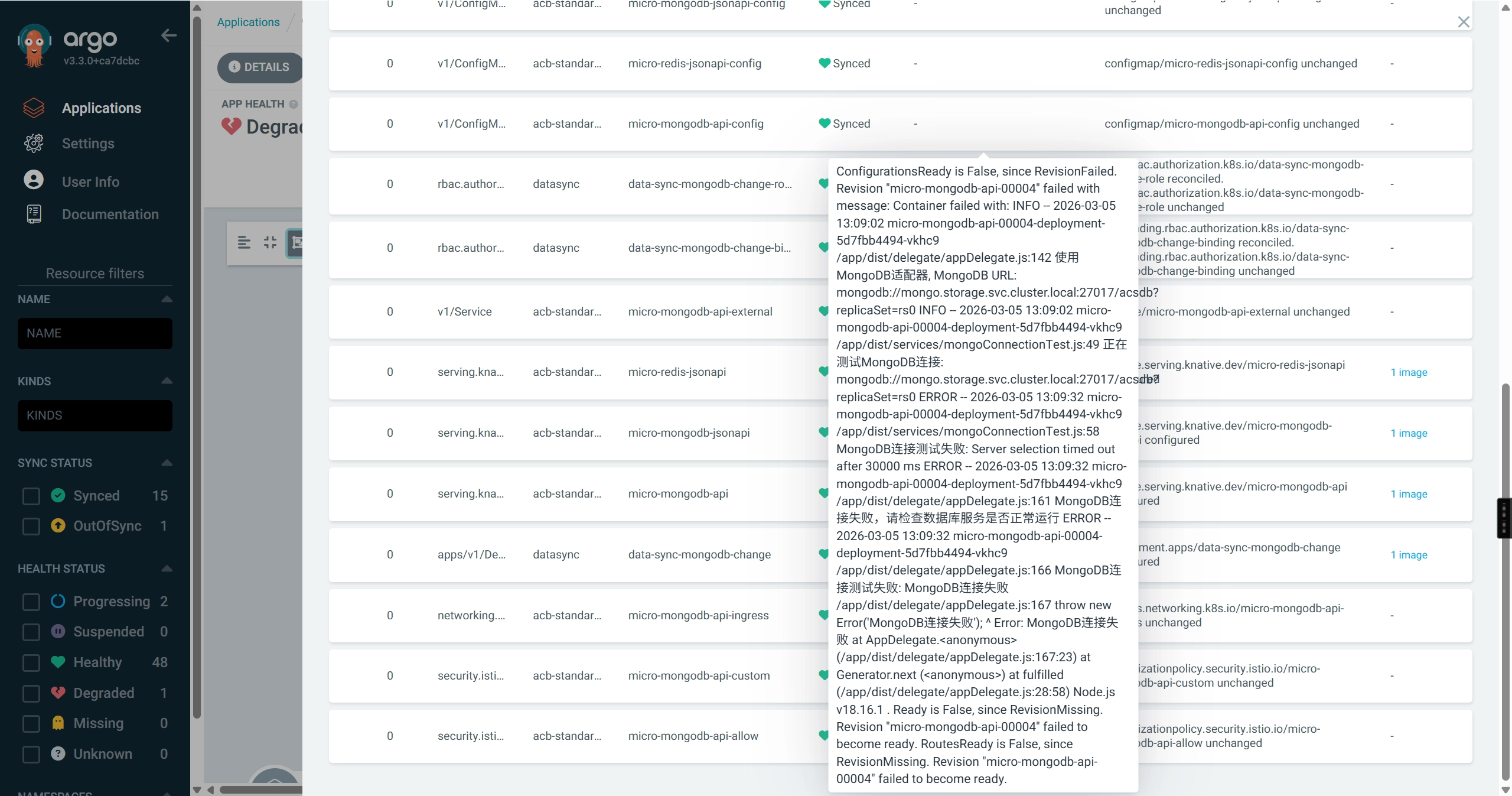Image resolution: width=1512 pixels, height=796 pixels.
Task: Click the Argo octopus logo
Action: (34, 46)
